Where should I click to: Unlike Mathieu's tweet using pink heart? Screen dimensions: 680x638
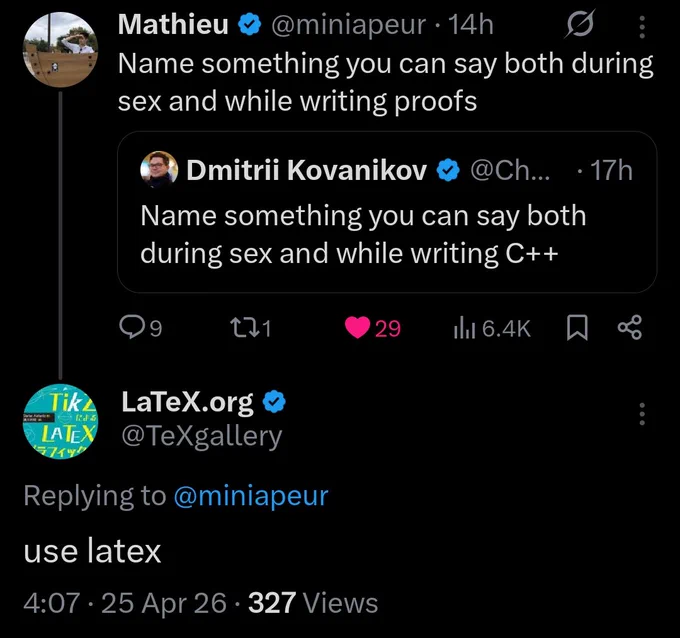pyautogui.click(x=372, y=328)
